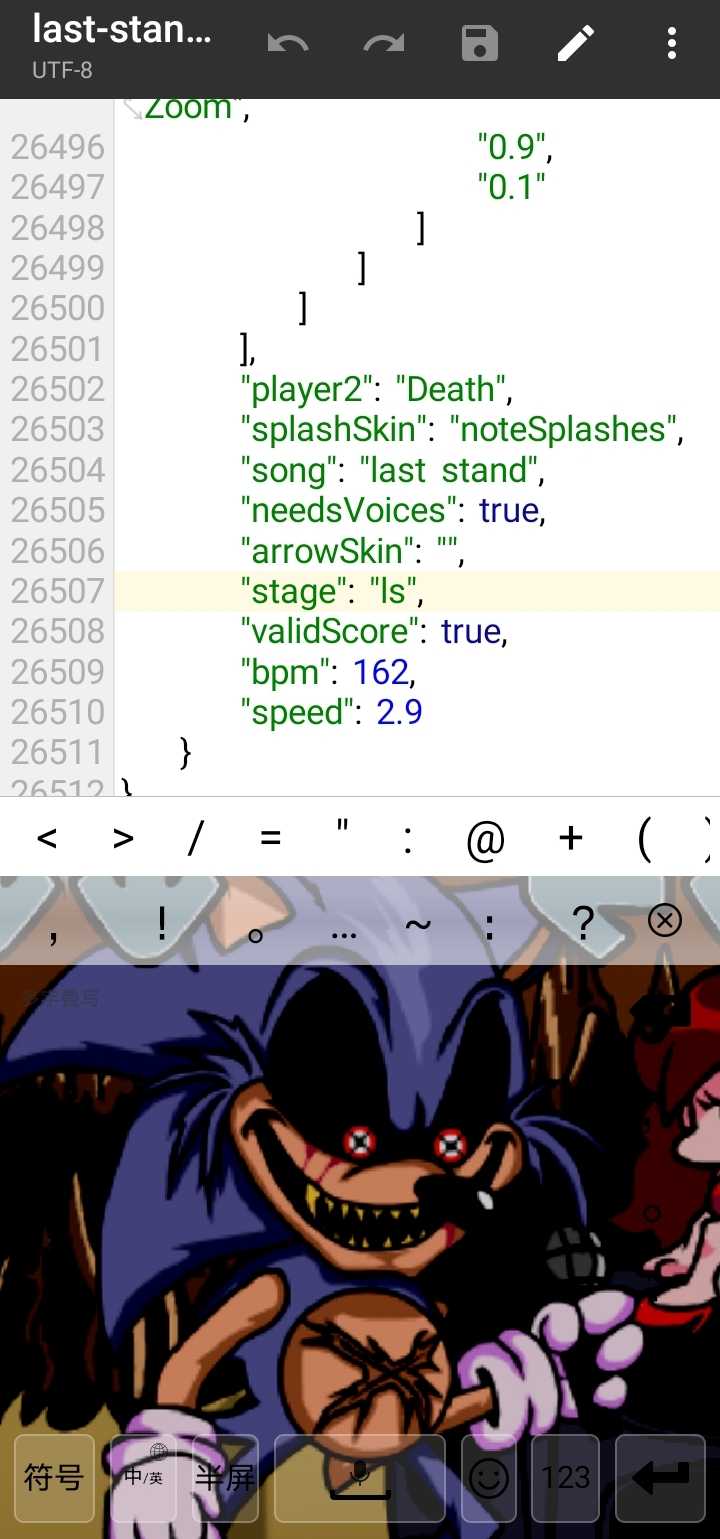Tap the undo arrow icon
Viewport: 720px width, 1539px height.
288,44
